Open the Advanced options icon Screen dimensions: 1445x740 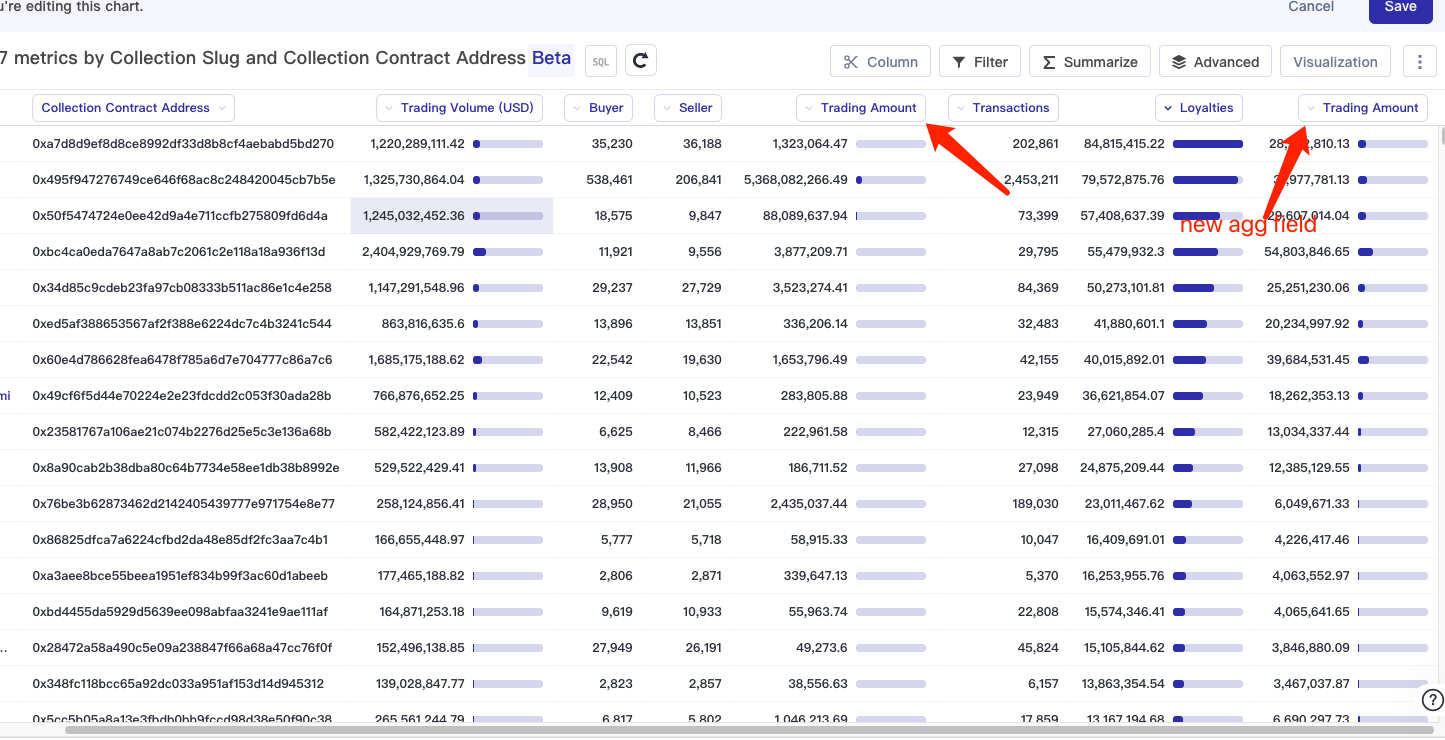tap(1215, 61)
